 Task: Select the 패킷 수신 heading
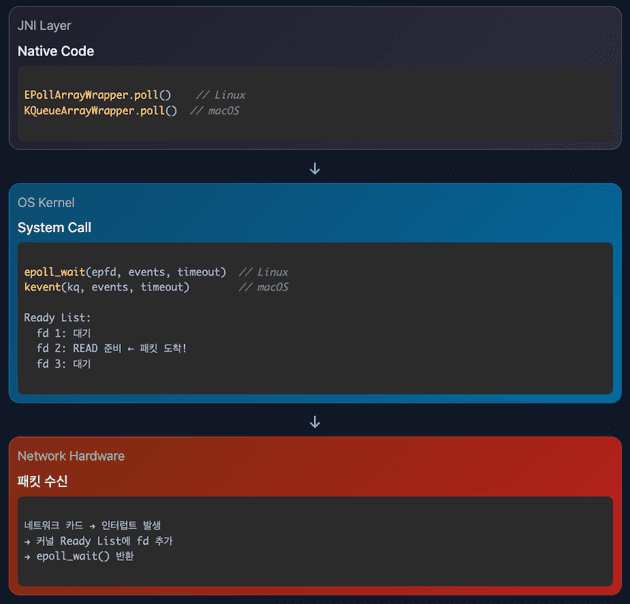coord(42,481)
